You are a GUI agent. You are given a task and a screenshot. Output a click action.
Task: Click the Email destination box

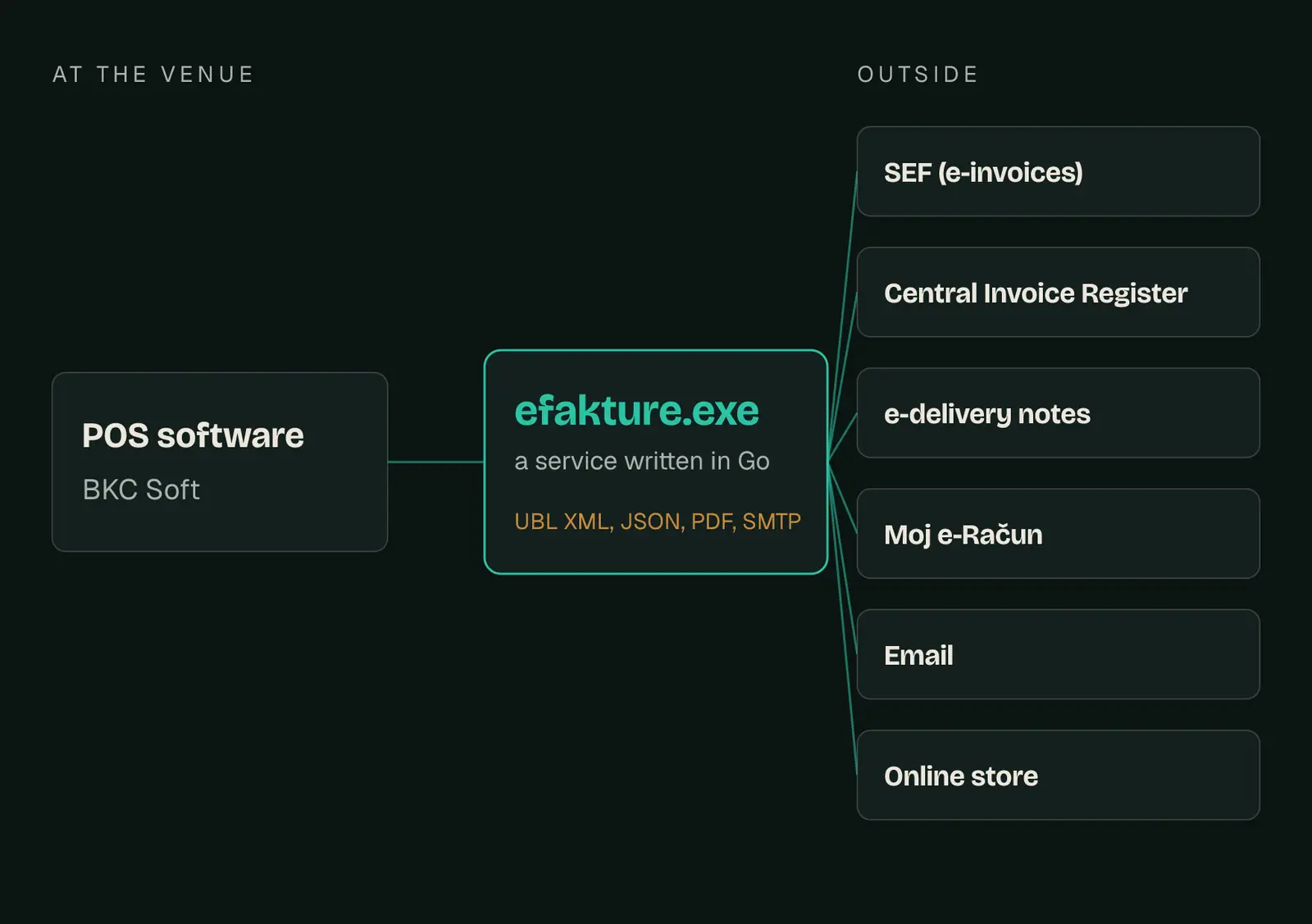tap(1058, 654)
